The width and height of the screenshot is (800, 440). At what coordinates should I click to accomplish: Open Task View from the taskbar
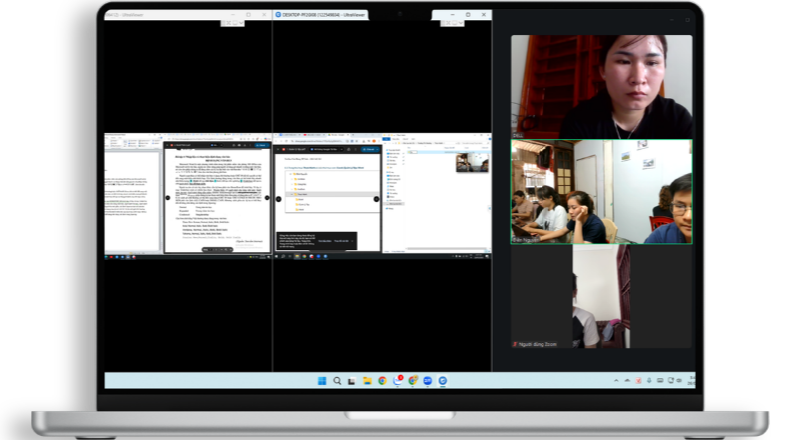pos(352,381)
